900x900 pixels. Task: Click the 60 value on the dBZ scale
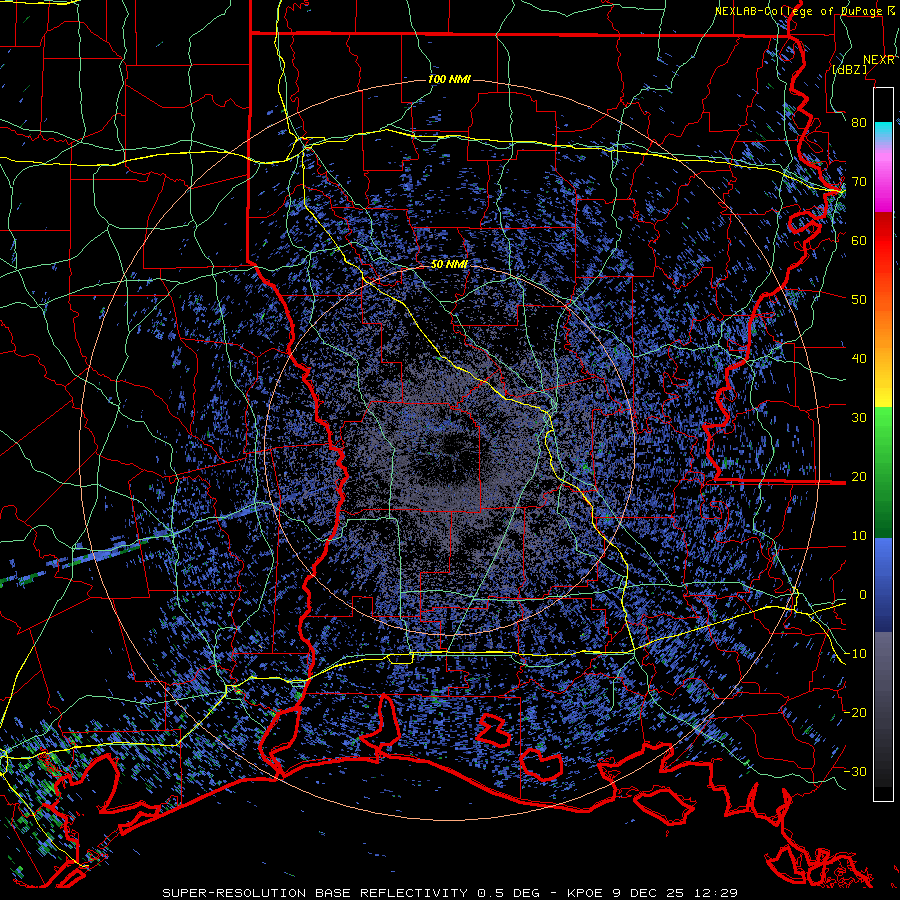(x=859, y=240)
